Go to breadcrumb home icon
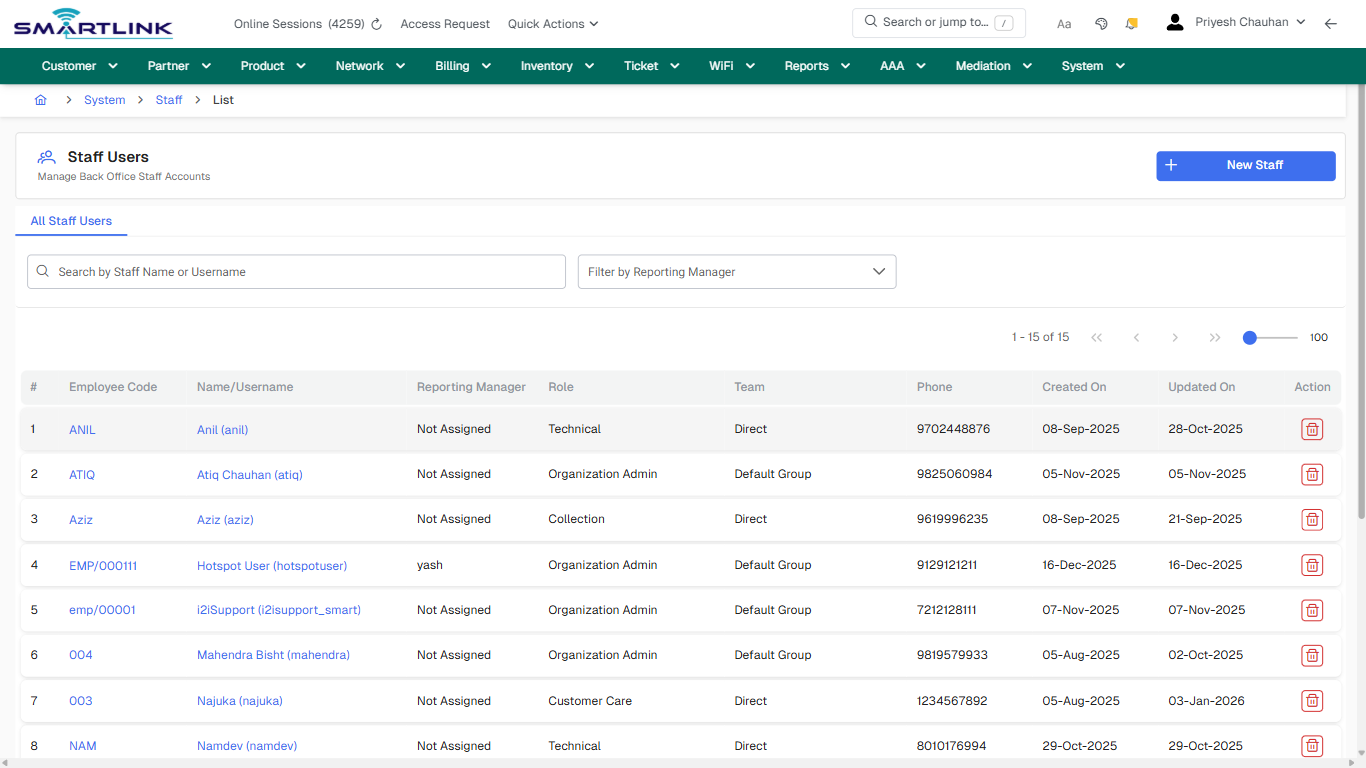This screenshot has width=1366, height=768. [x=40, y=99]
